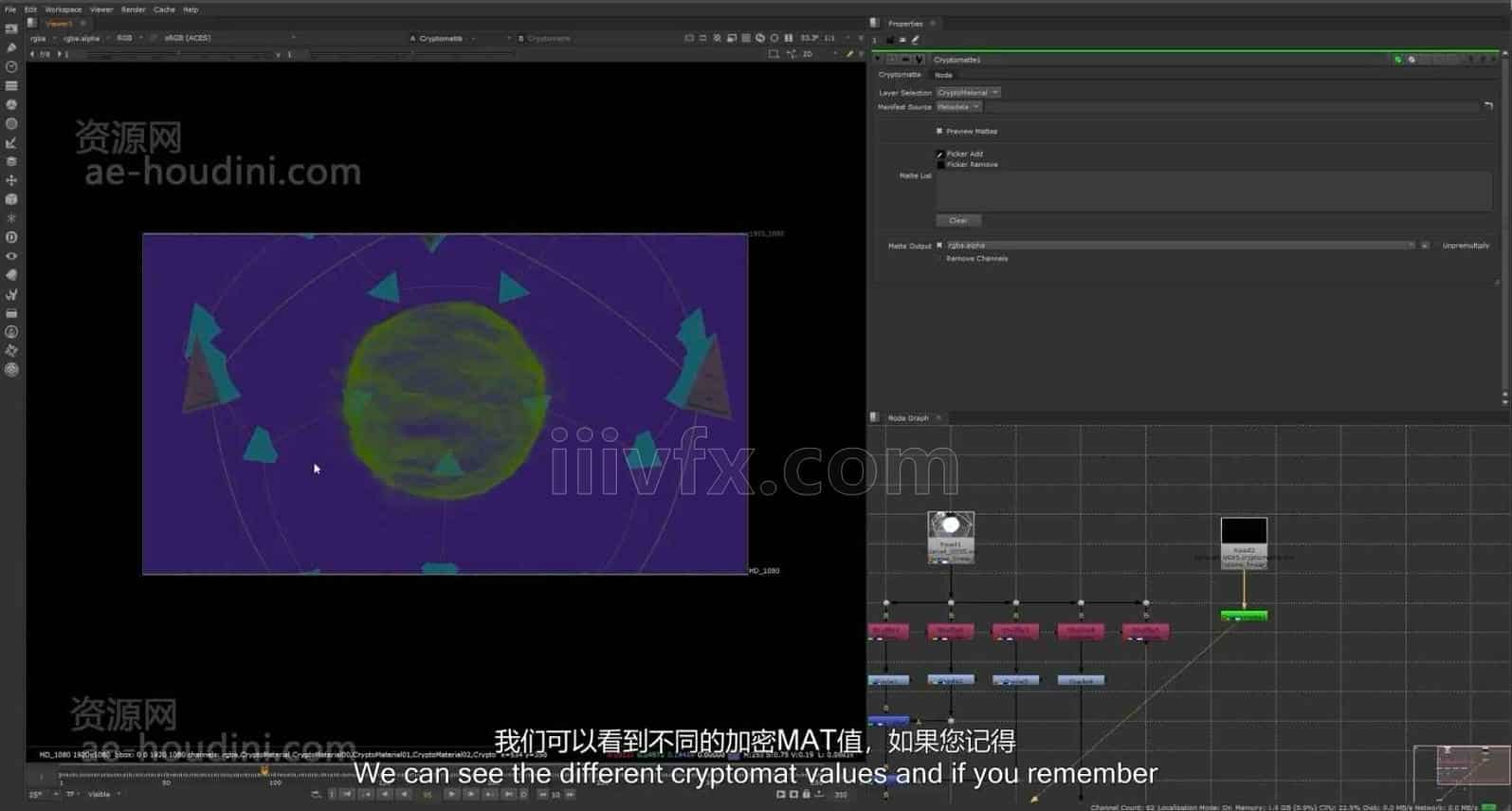Open the viewer A input Cryptomatte dropdown
Screen dimensions: 1512x811
pos(446,39)
